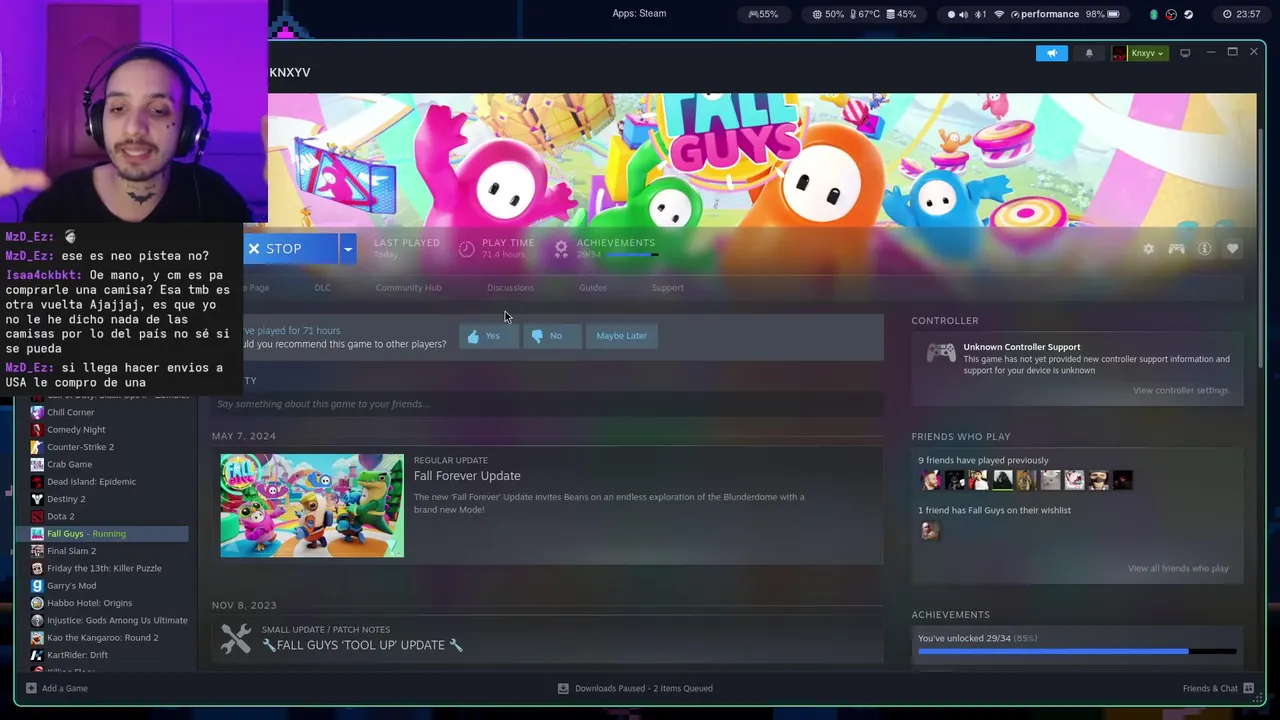Toggle the favorite heart icon
The width and height of the screenshot is (1280, 720).
pos(1232,249)
